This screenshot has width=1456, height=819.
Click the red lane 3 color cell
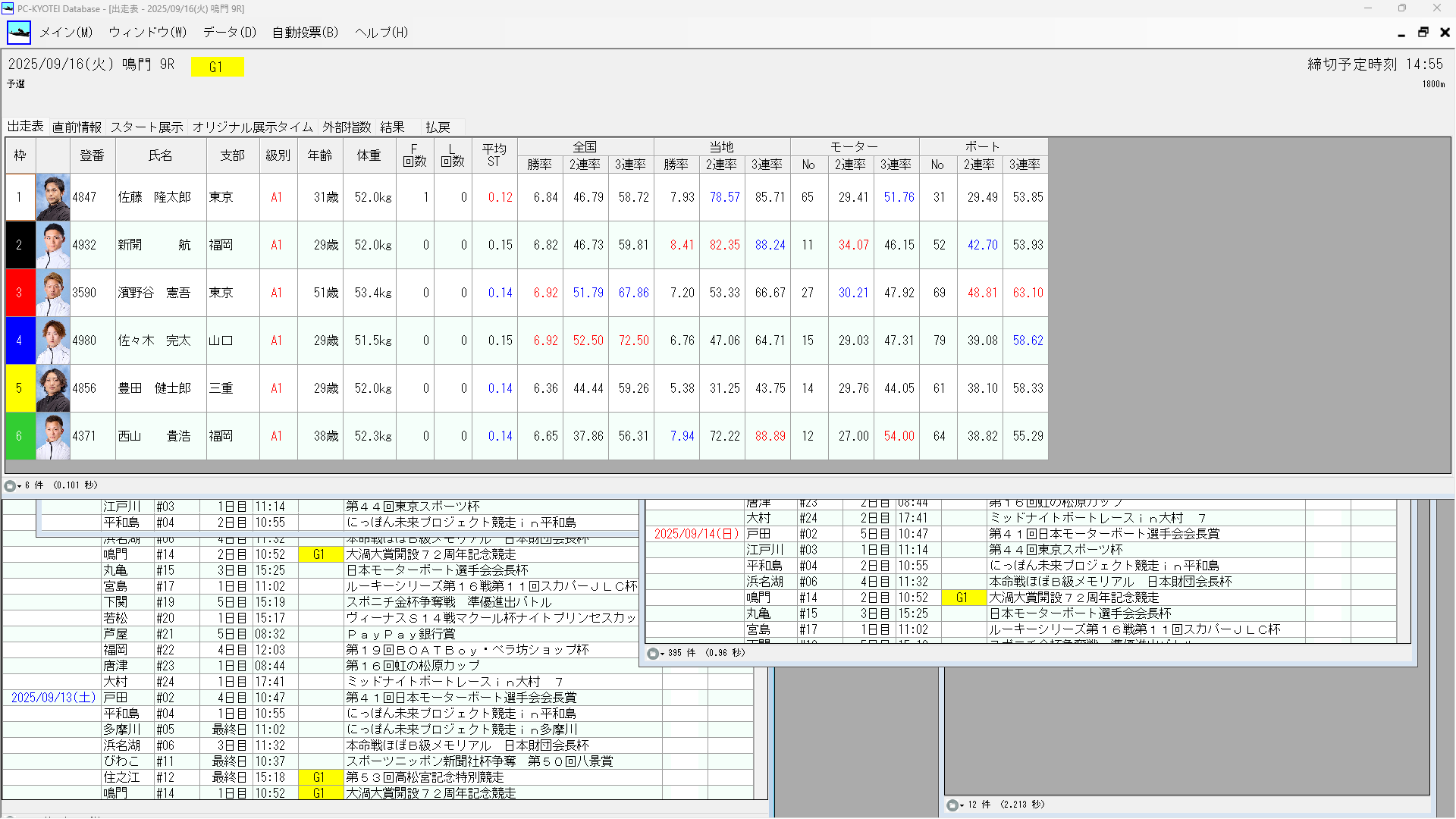pos(20,293)
